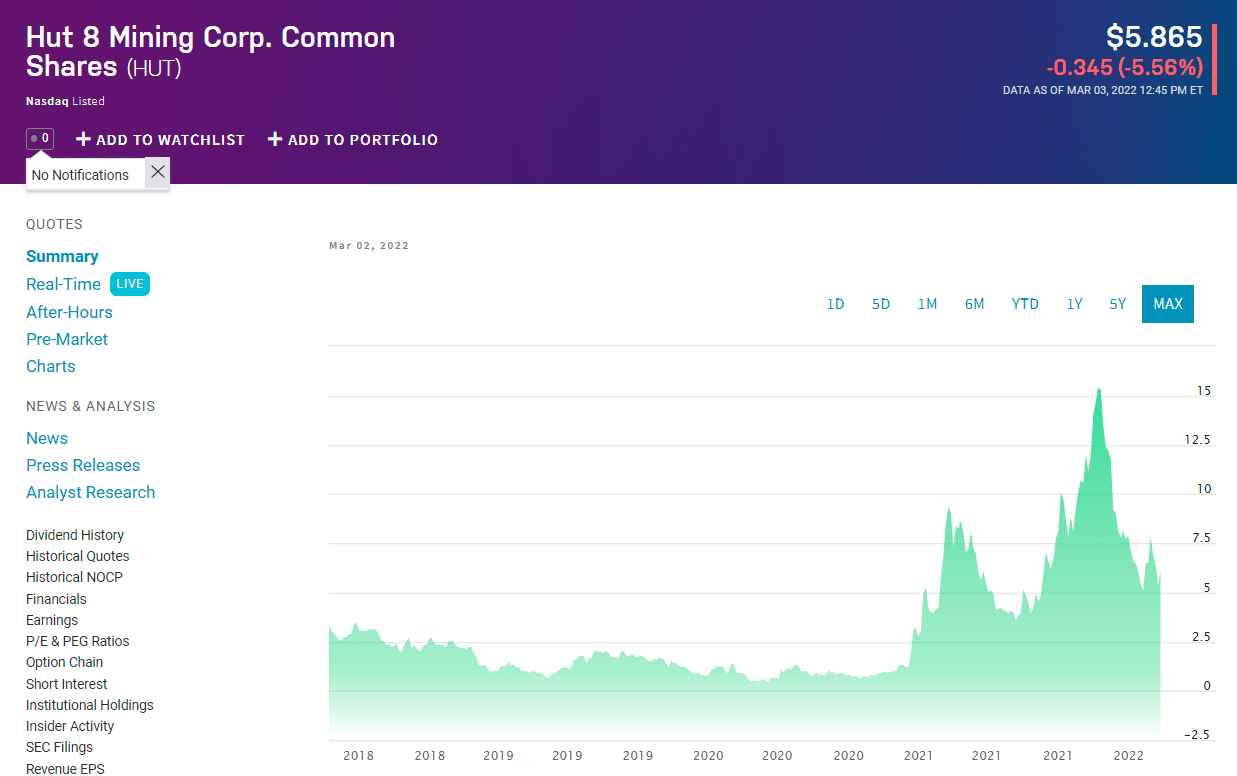This screenshot has width=1237, height=776.
Task: View Dividend History
Action: click(75, 535)
